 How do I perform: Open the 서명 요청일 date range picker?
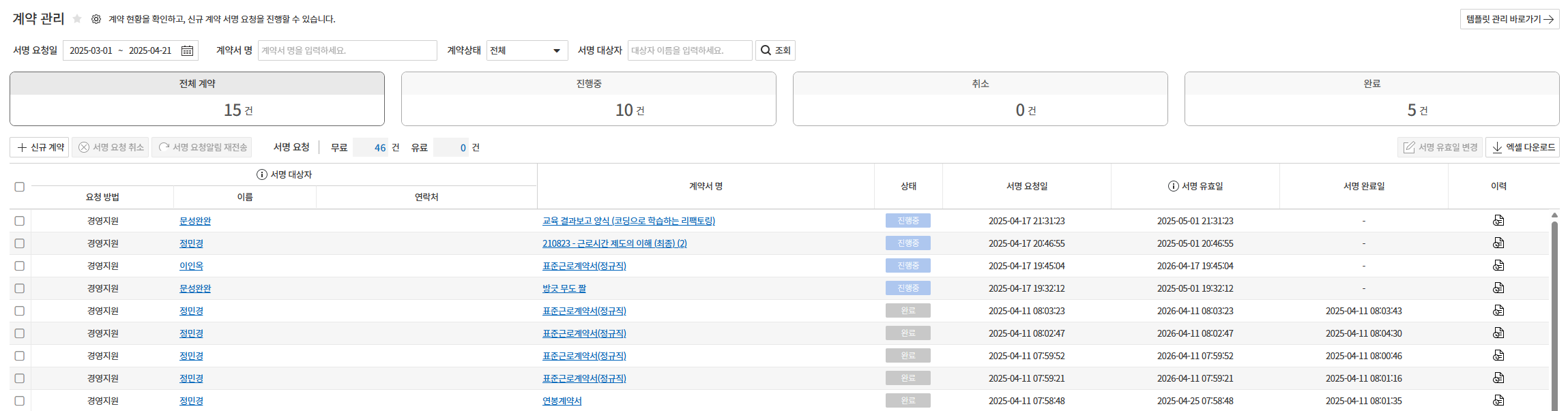pos(123,50)
